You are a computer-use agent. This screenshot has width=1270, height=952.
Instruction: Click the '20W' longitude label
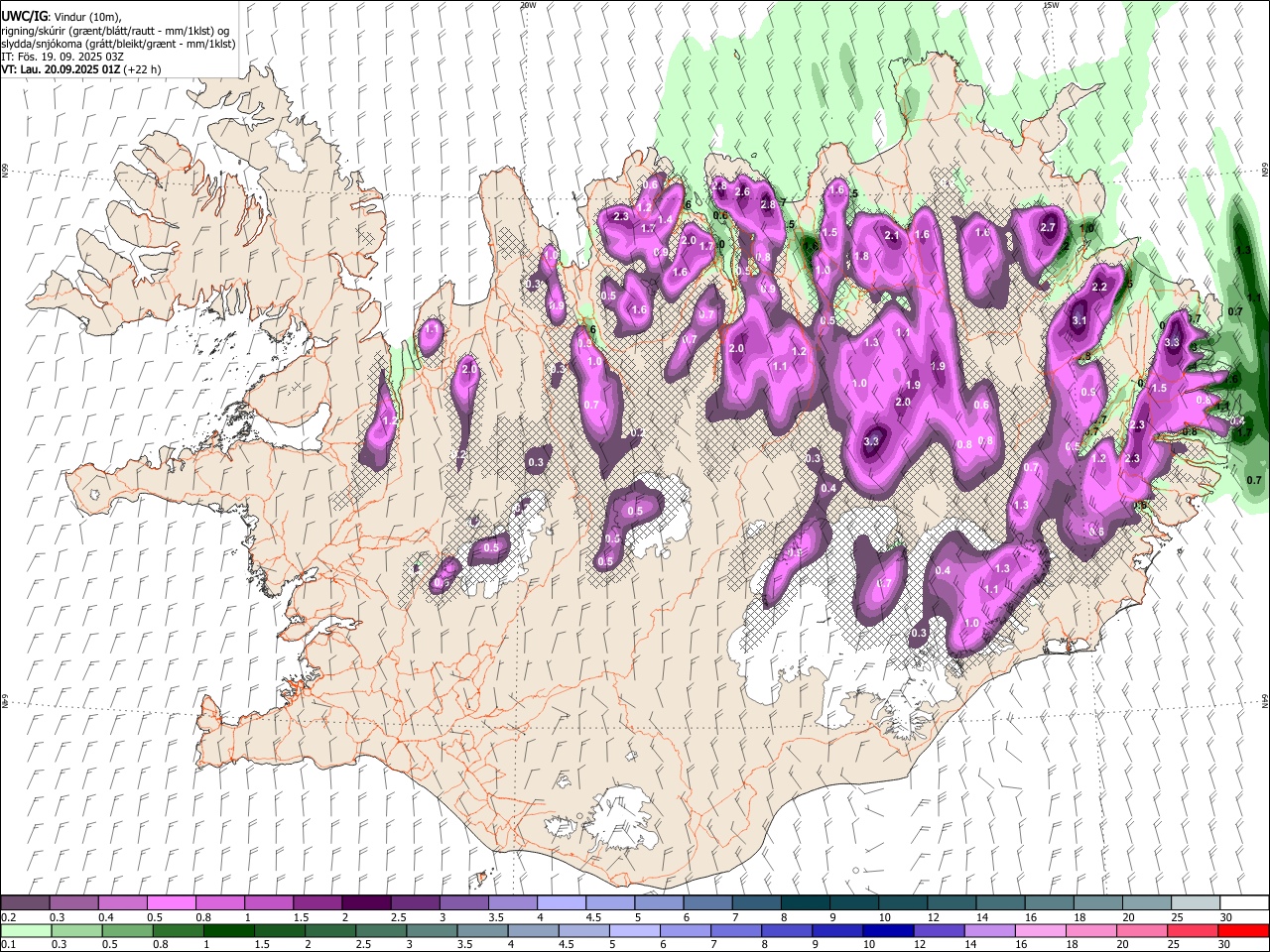(x=528, y=5)
